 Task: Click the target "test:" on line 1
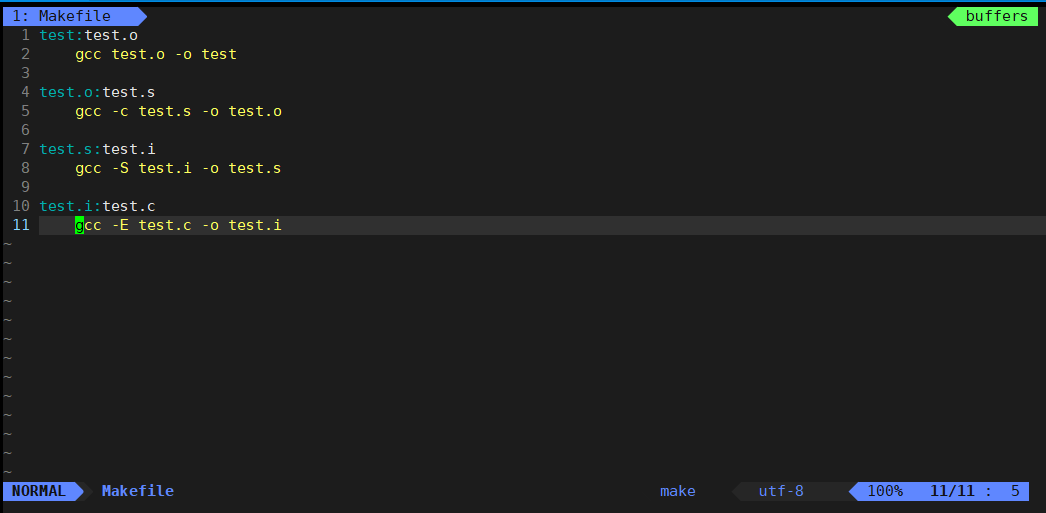61,35
